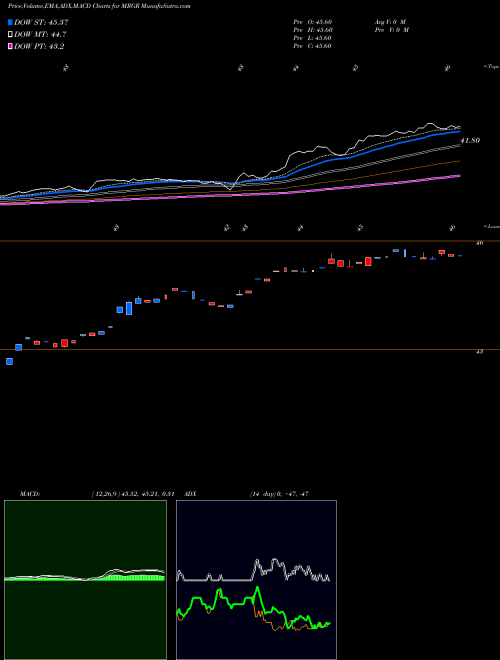Select the DOW PT: 43.2 label
This screenshot has height=660, width=500.
coord(39,46)
